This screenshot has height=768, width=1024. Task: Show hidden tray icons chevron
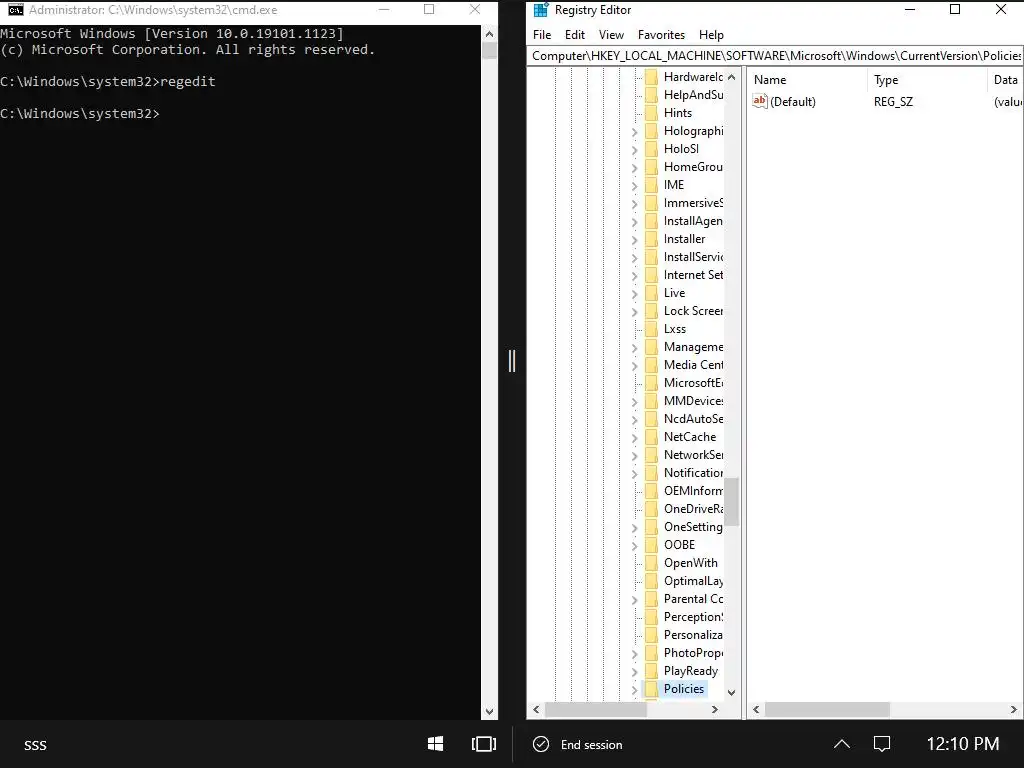[842, 744]
